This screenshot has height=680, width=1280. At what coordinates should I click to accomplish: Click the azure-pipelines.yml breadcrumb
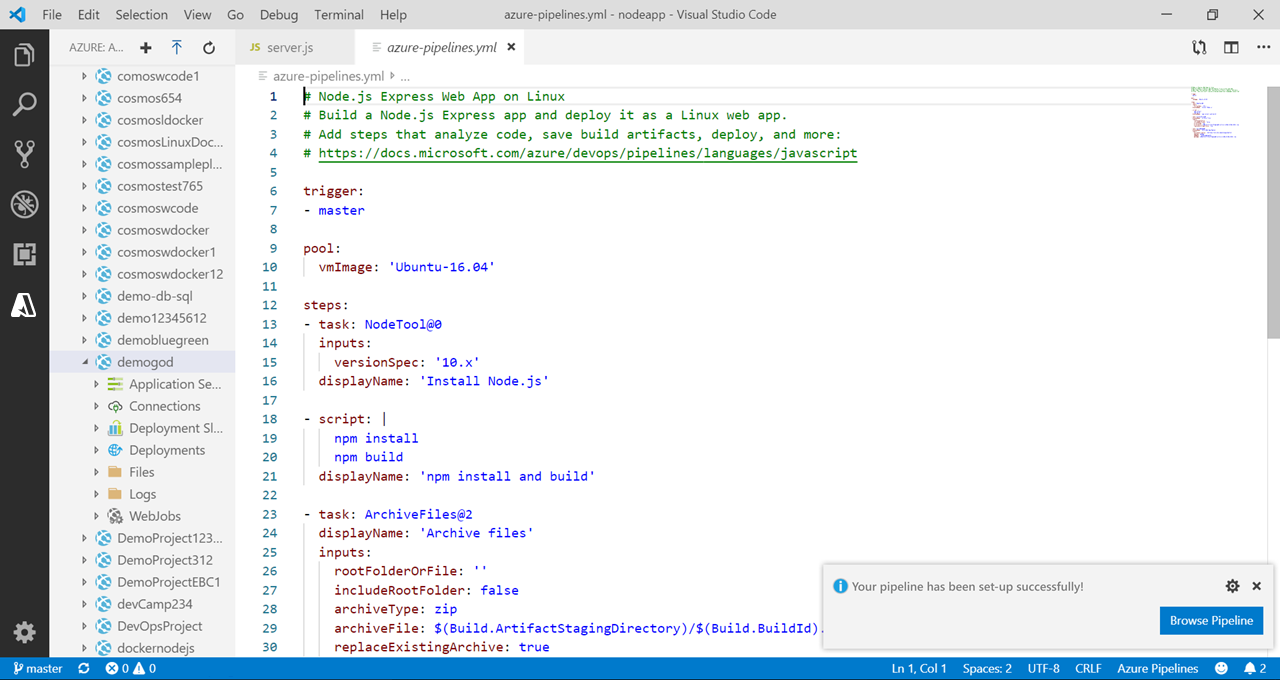(x=330, y=75)
